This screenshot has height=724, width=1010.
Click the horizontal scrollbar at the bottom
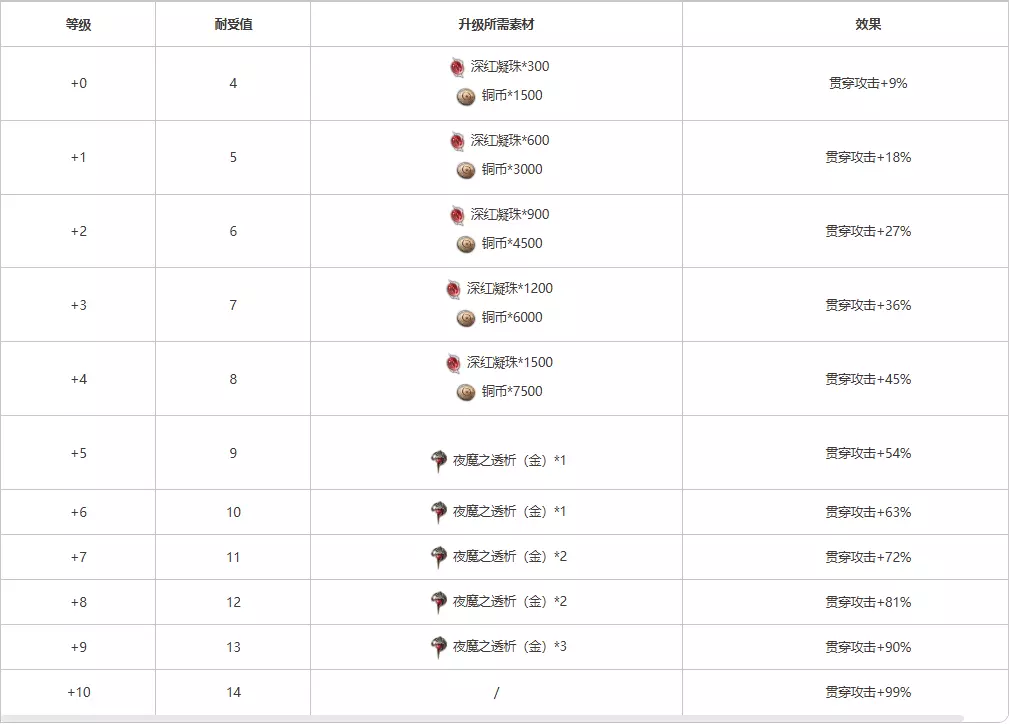pyautogui.click(x=480, y=718)
